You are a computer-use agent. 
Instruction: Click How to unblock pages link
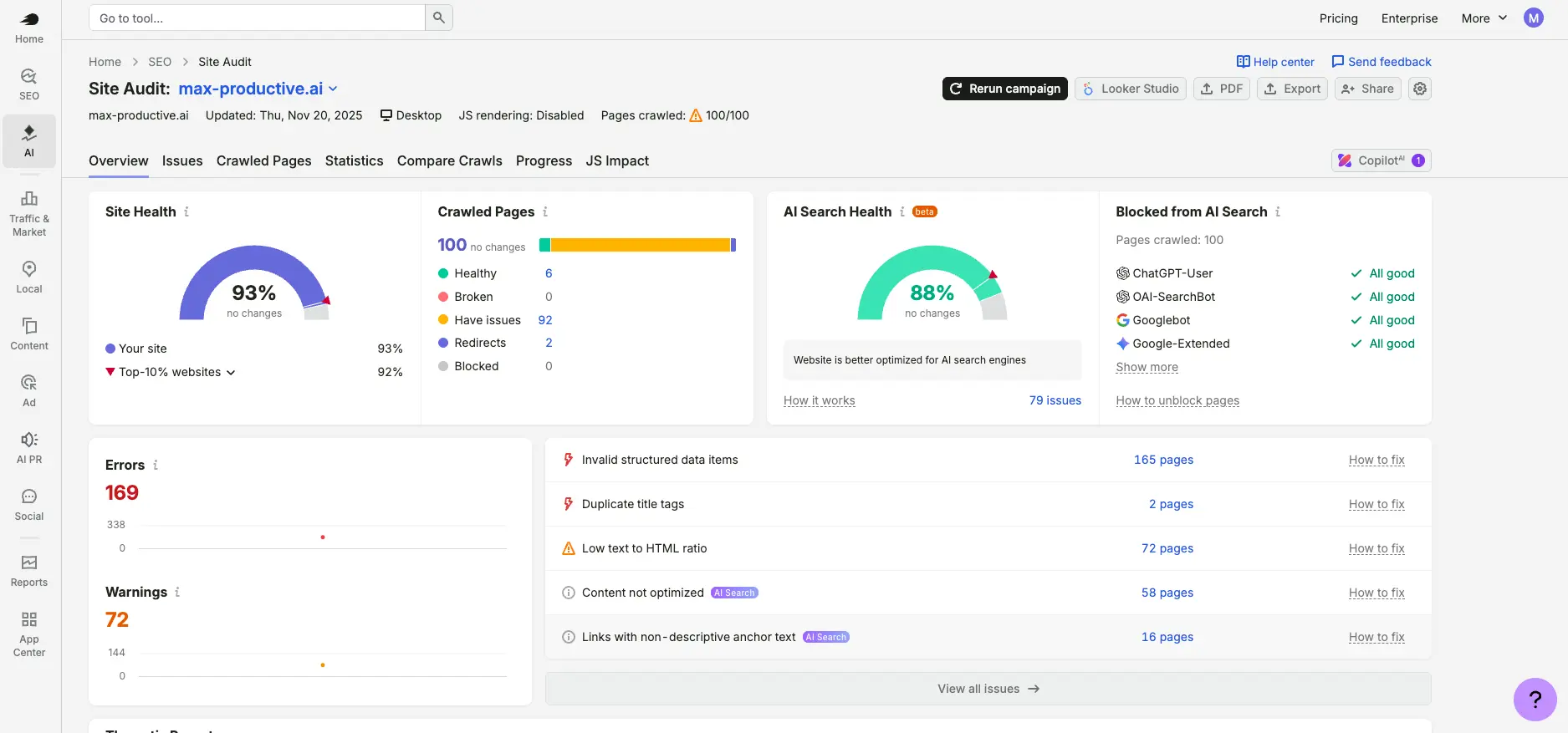[1177, 400]
